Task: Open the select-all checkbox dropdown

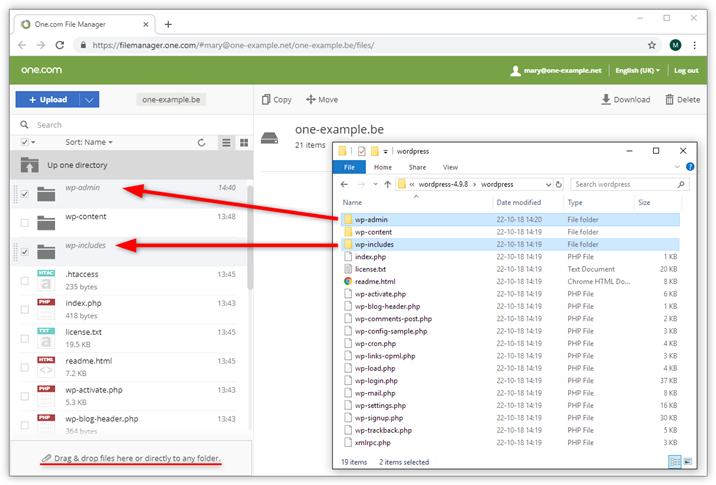Action: tap(28, 142)
